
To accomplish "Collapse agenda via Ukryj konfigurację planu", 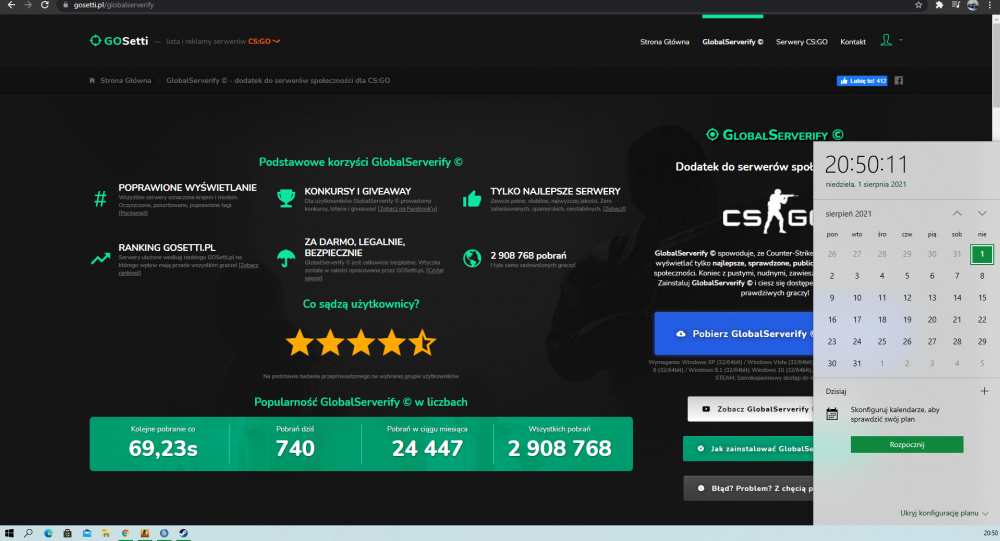I will [x=944, y=513].
